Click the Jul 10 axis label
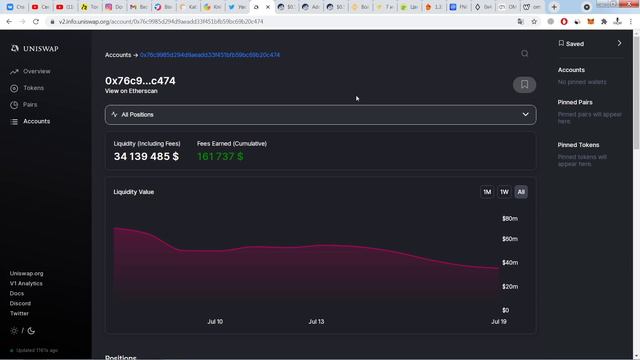Image resolution: width=640 pixels, height=360 pixels. (x=215, y=322)
